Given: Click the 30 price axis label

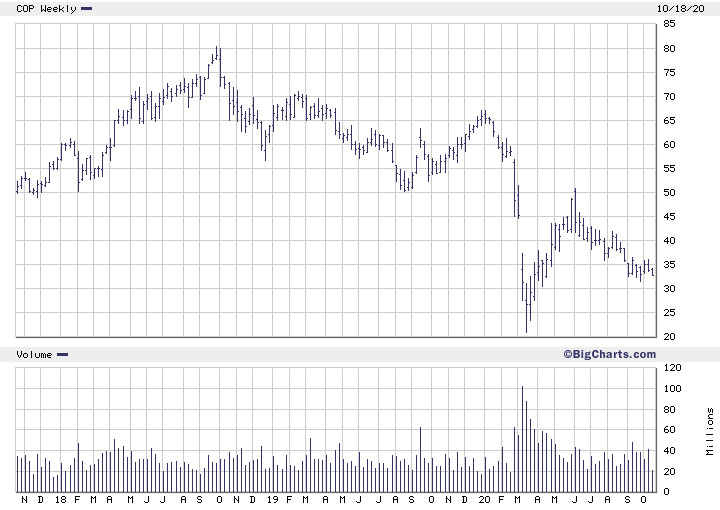Looking at the screenshot, I should pyautogui.click(x=669, y=288).
